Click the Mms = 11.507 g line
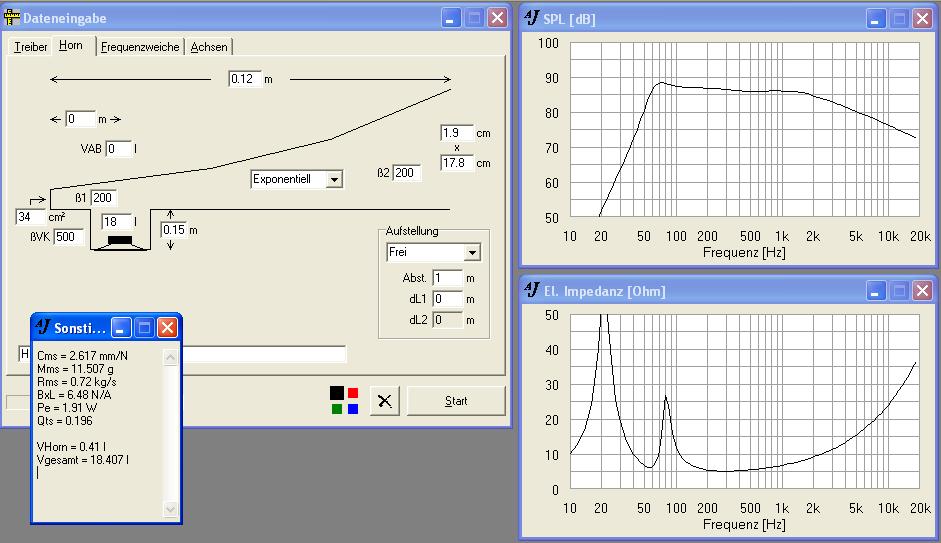The height and width of the screenshot is (543, 941). (x=75, y=369)
